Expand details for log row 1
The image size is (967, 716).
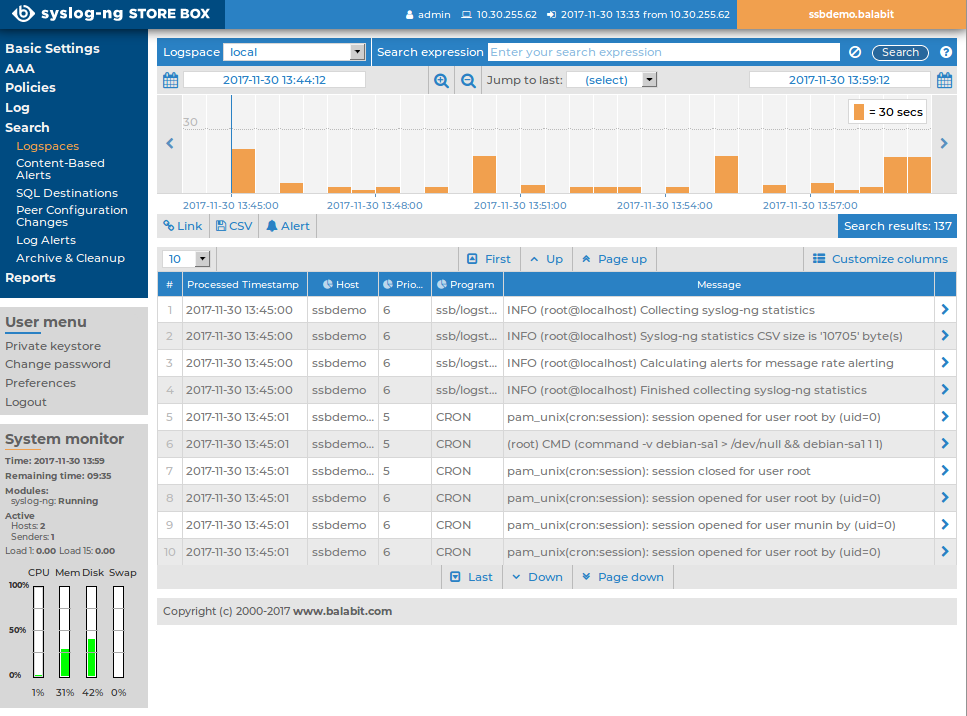coord(945,310)
